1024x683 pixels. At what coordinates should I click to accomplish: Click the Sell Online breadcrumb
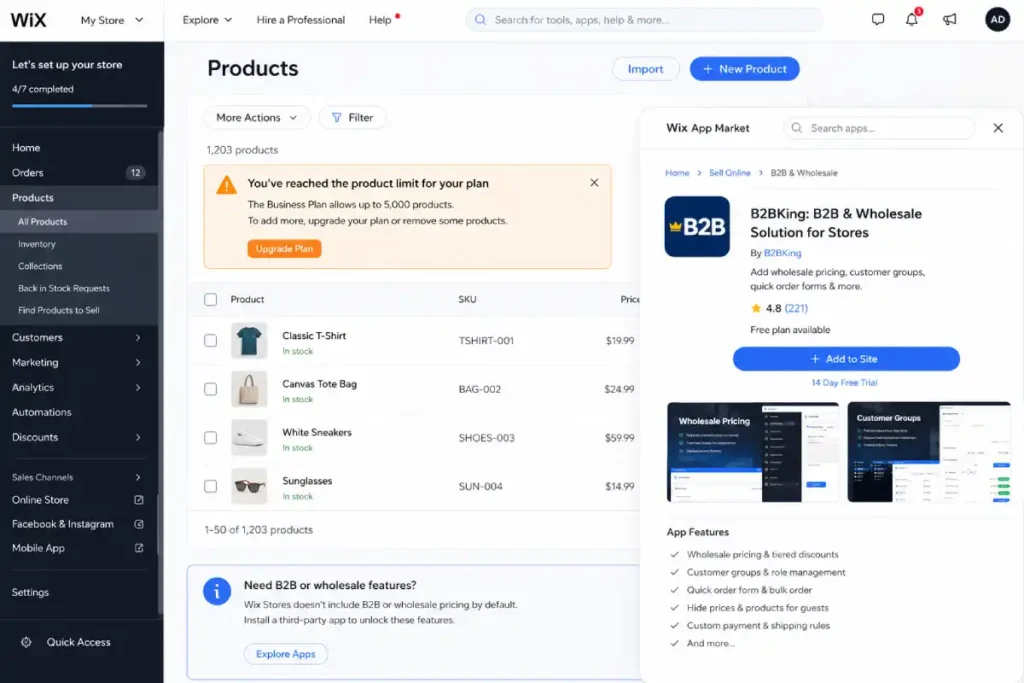(x=729, y=173)
